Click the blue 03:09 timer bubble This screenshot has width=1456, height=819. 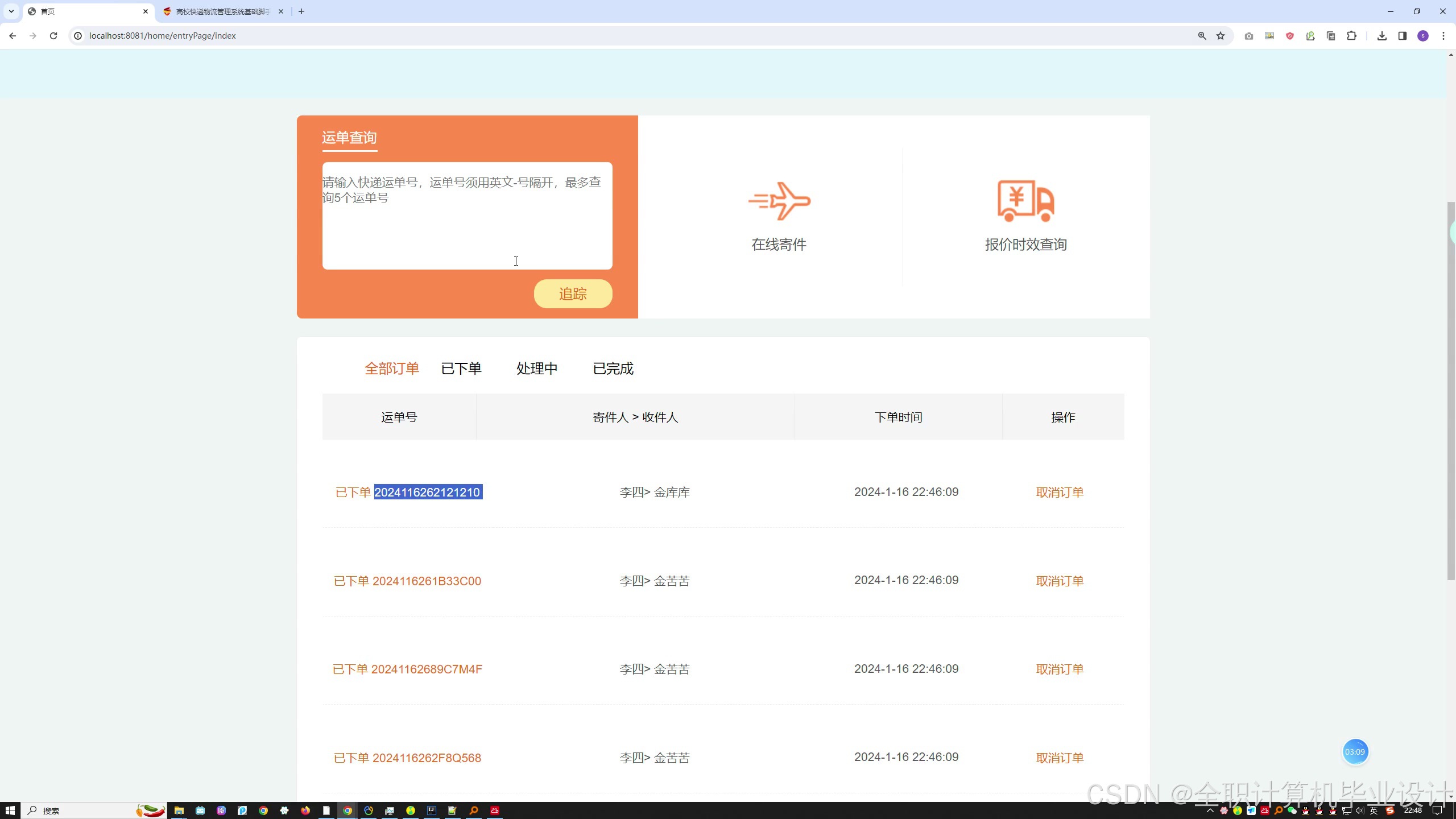pyautogui.click(x=1355, y=752)
